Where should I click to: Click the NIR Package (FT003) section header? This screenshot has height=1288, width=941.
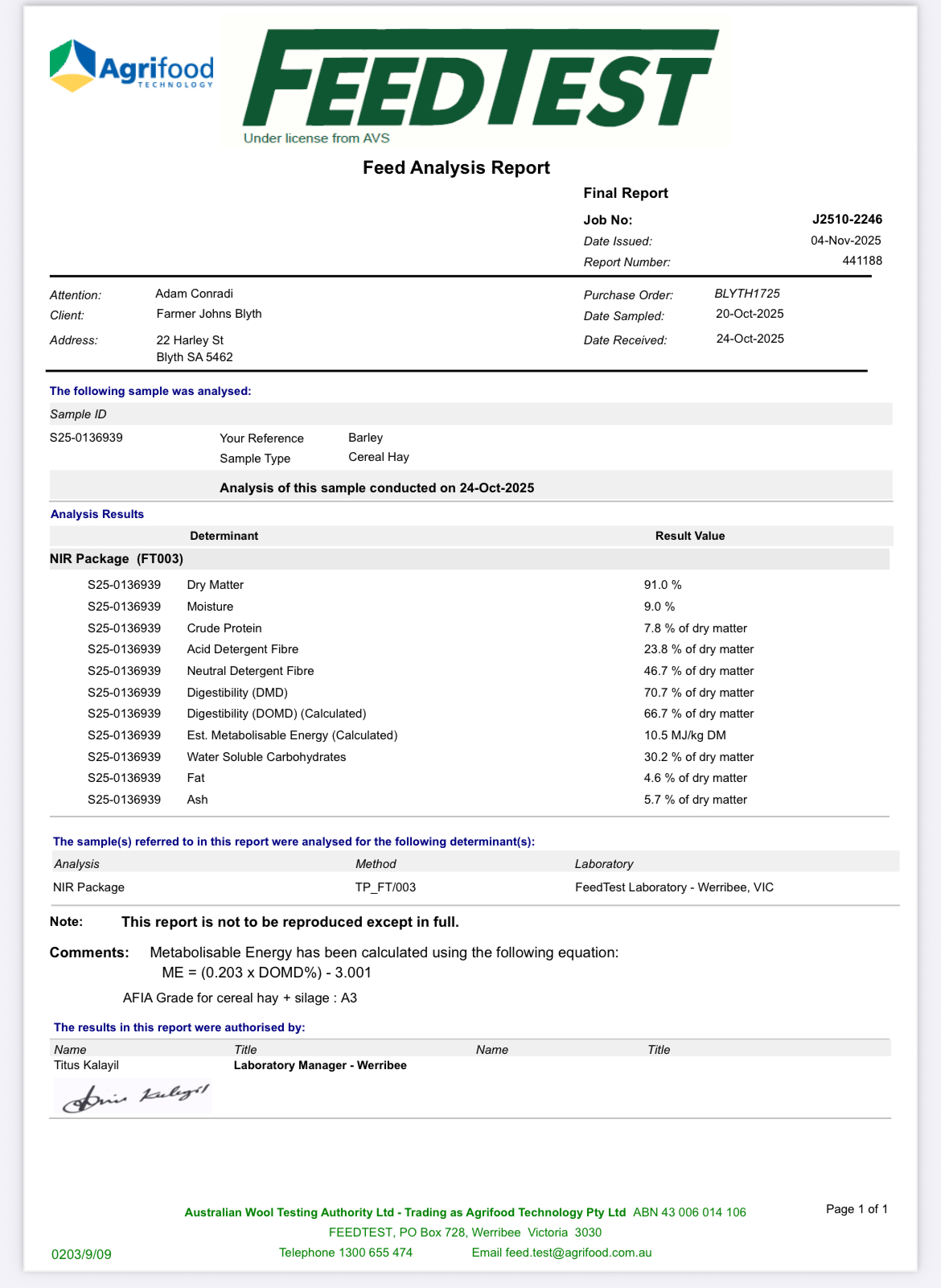click(117, 558)
